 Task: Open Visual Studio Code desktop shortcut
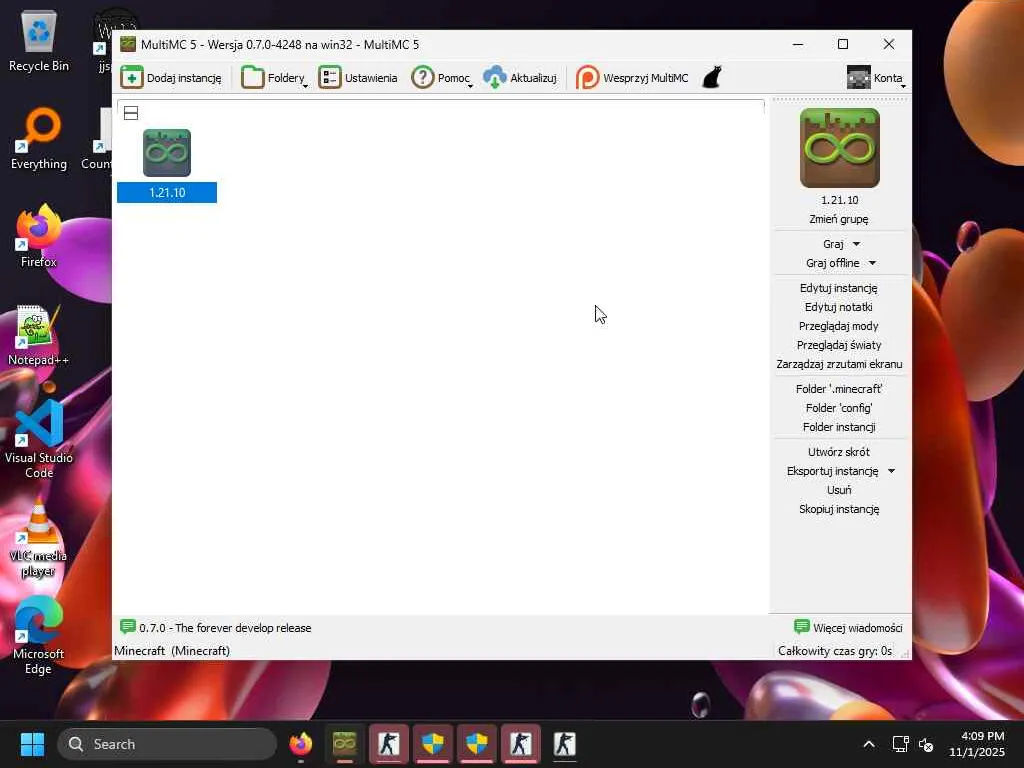click(x=39, y=440)
